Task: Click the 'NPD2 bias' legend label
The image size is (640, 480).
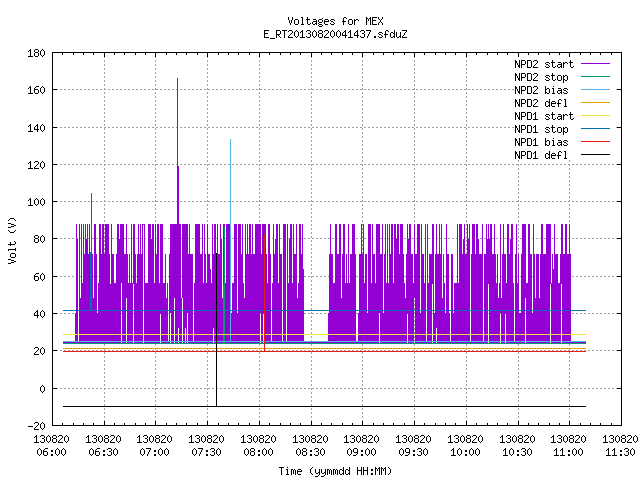Action: 541,90
